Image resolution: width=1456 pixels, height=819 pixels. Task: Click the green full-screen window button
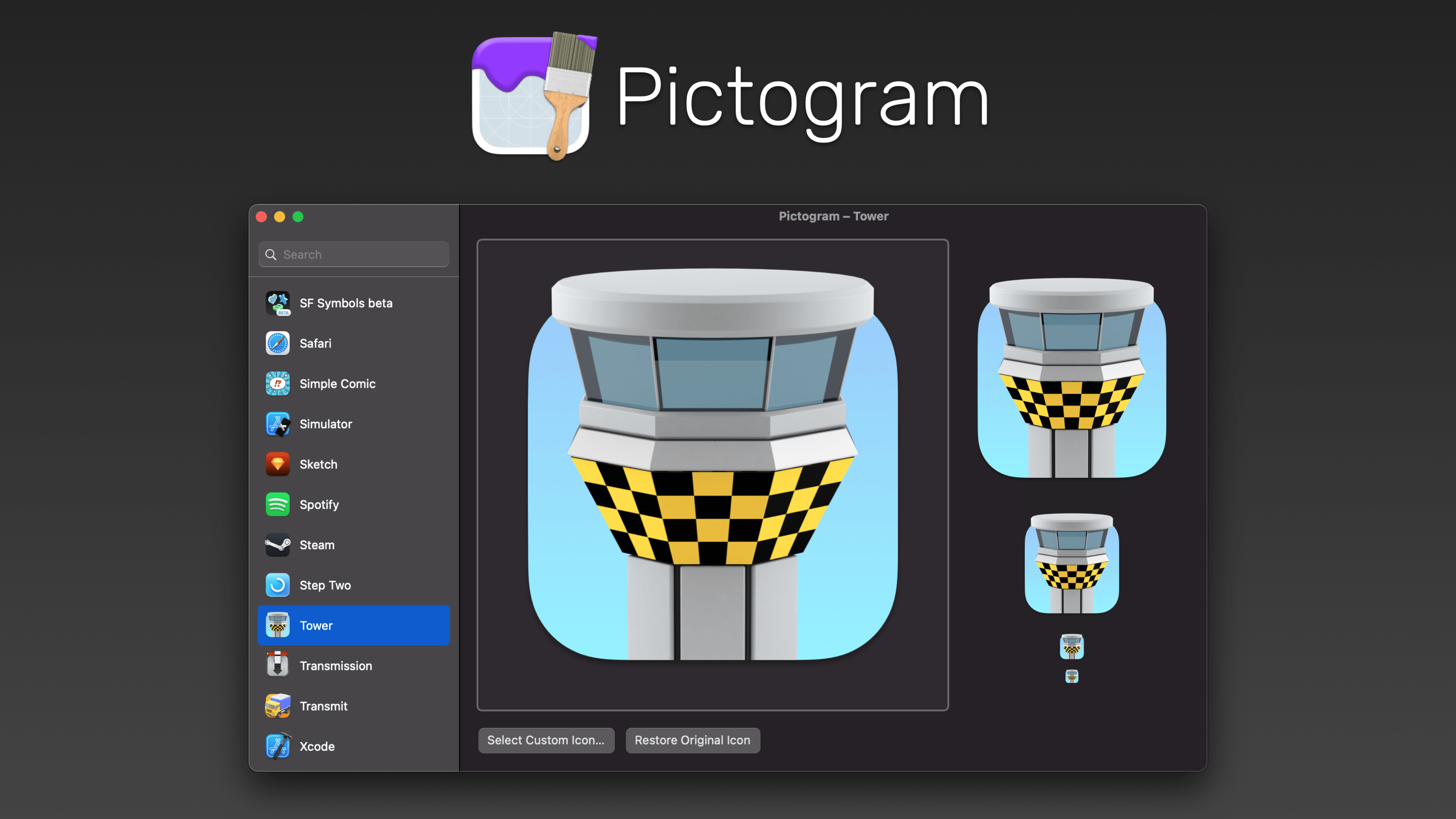tap(298, 217)
